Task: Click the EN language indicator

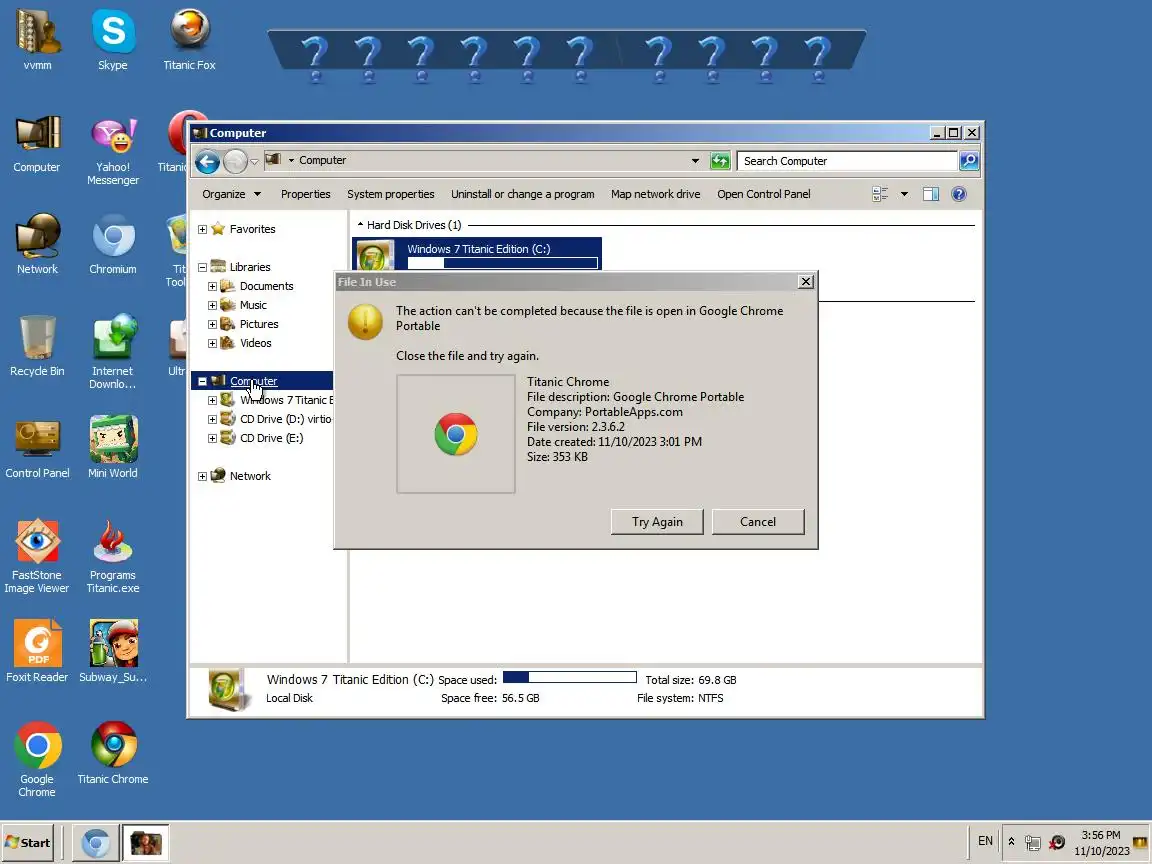Action: 985,841
